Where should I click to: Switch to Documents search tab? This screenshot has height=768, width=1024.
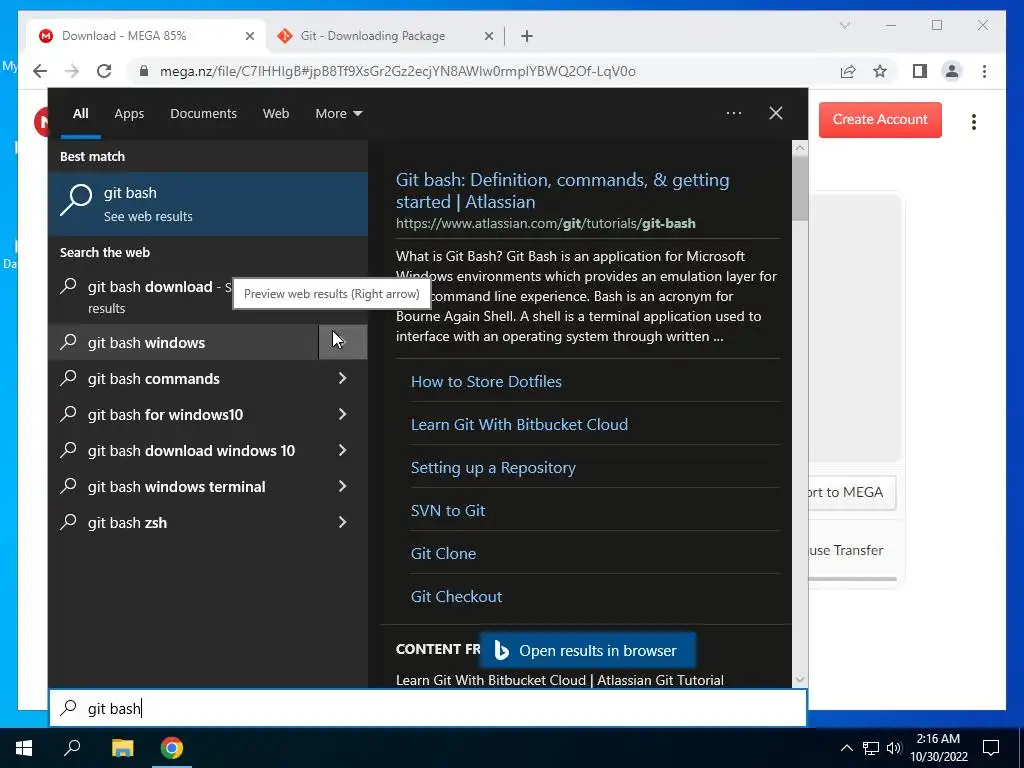tap(203, 113)
